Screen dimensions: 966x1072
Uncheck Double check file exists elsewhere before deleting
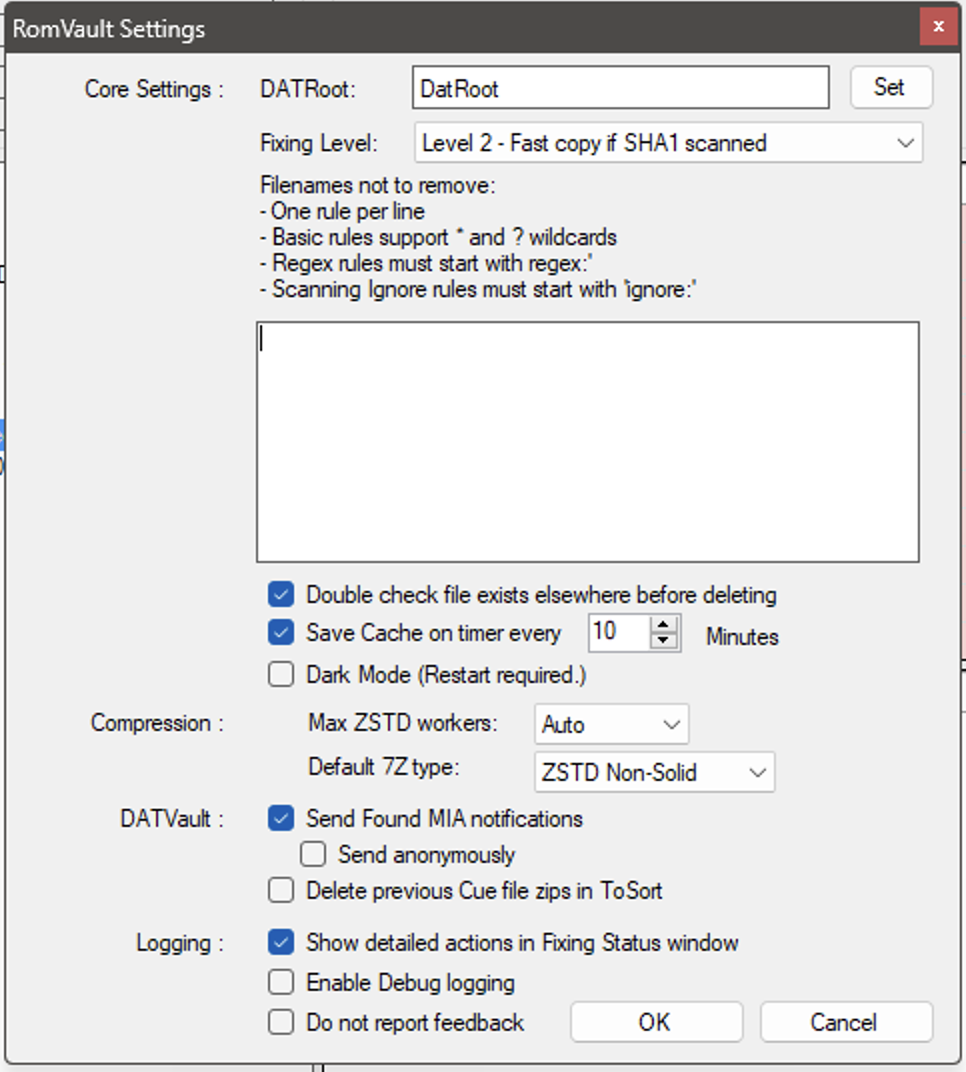click(281, 595)
